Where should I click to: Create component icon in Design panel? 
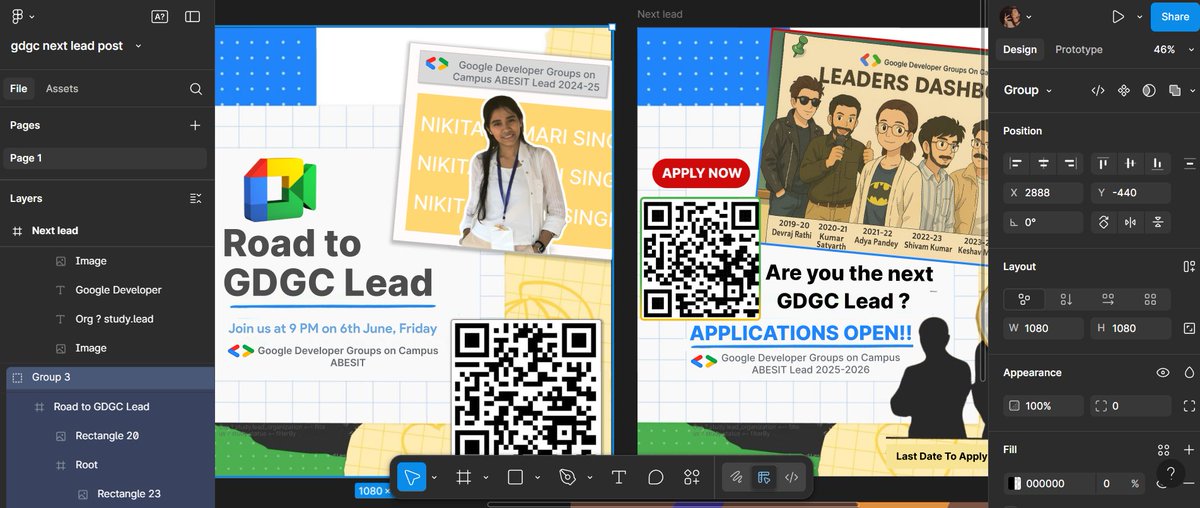(x=1123, y=90)
